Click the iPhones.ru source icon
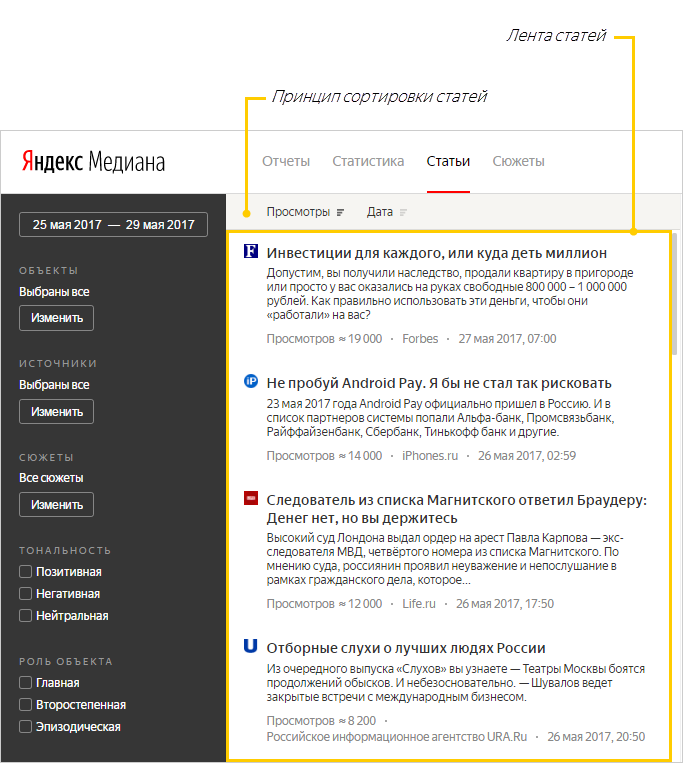The width and height of the screenshot is (683, 774). click(251, 381)
